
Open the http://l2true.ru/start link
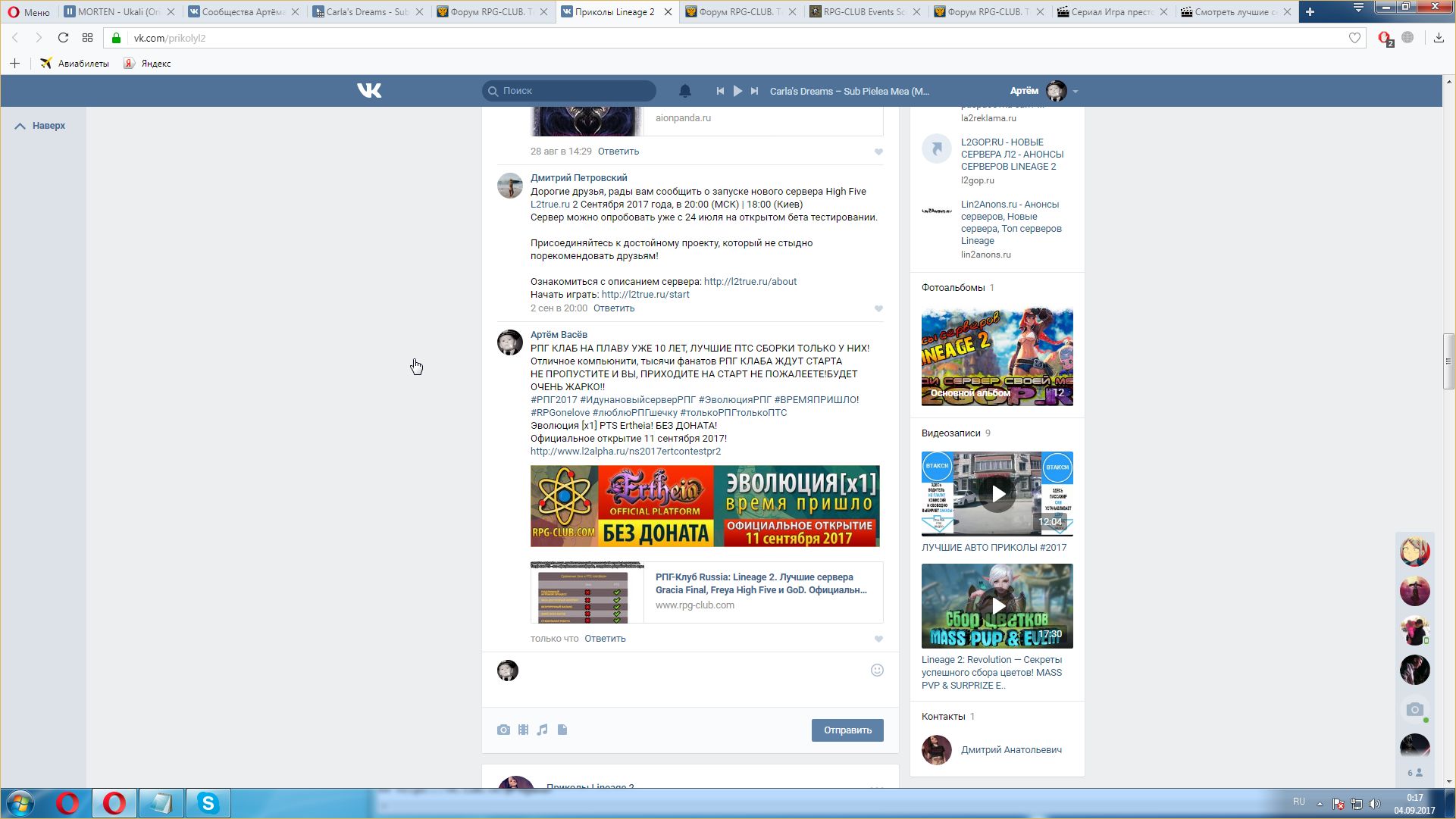(x=646, y=295)
